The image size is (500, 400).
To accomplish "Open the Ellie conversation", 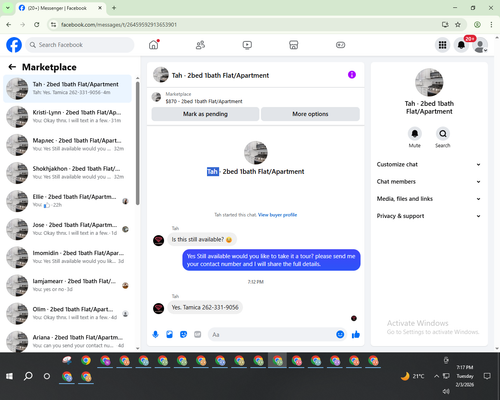I will pyautogui.click(x=67, y=201).
